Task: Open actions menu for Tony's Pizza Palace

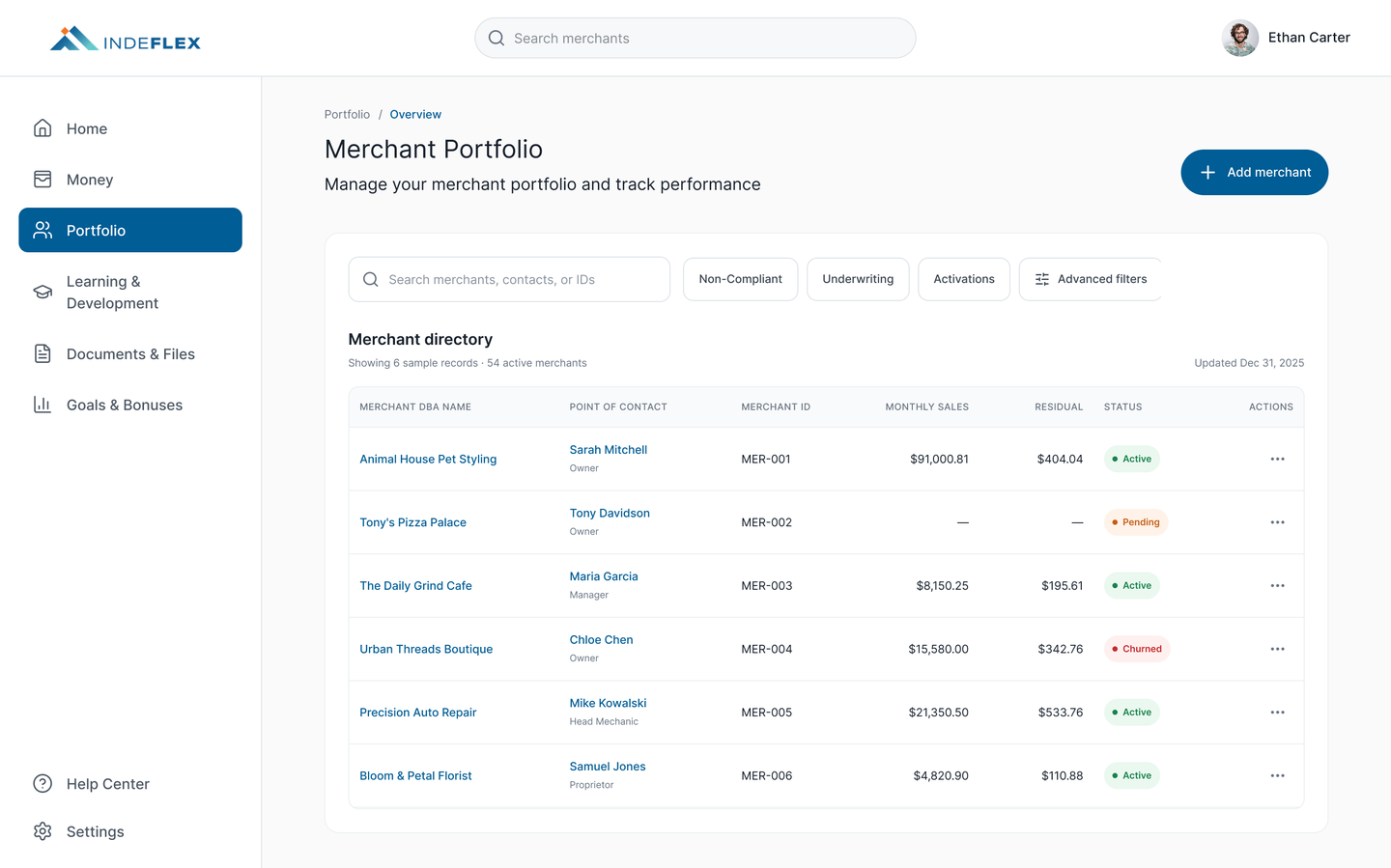Action: 1277,522
